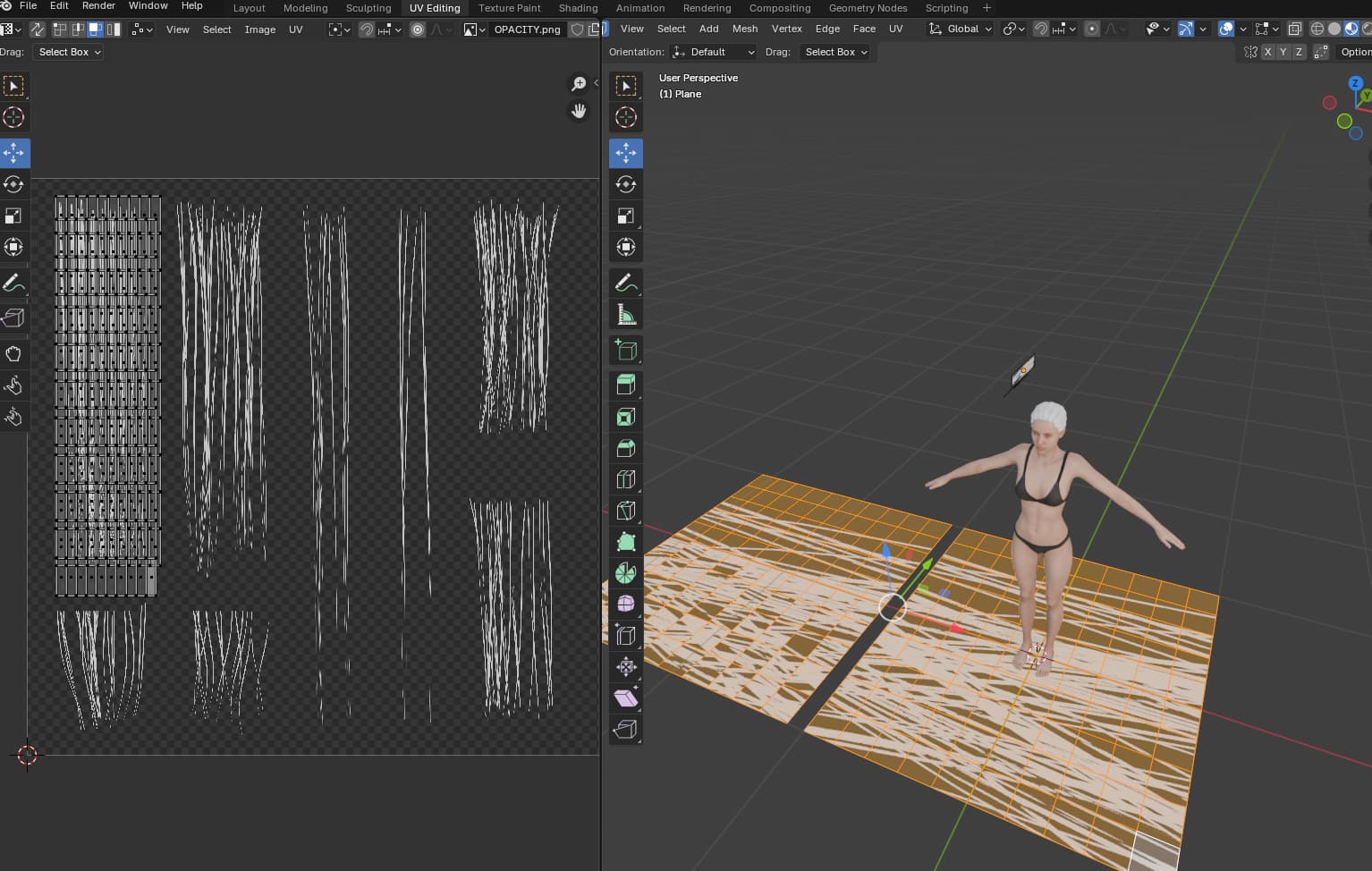Select the Extrude Region tool
1372x871 pixels.
coord(625,385)
